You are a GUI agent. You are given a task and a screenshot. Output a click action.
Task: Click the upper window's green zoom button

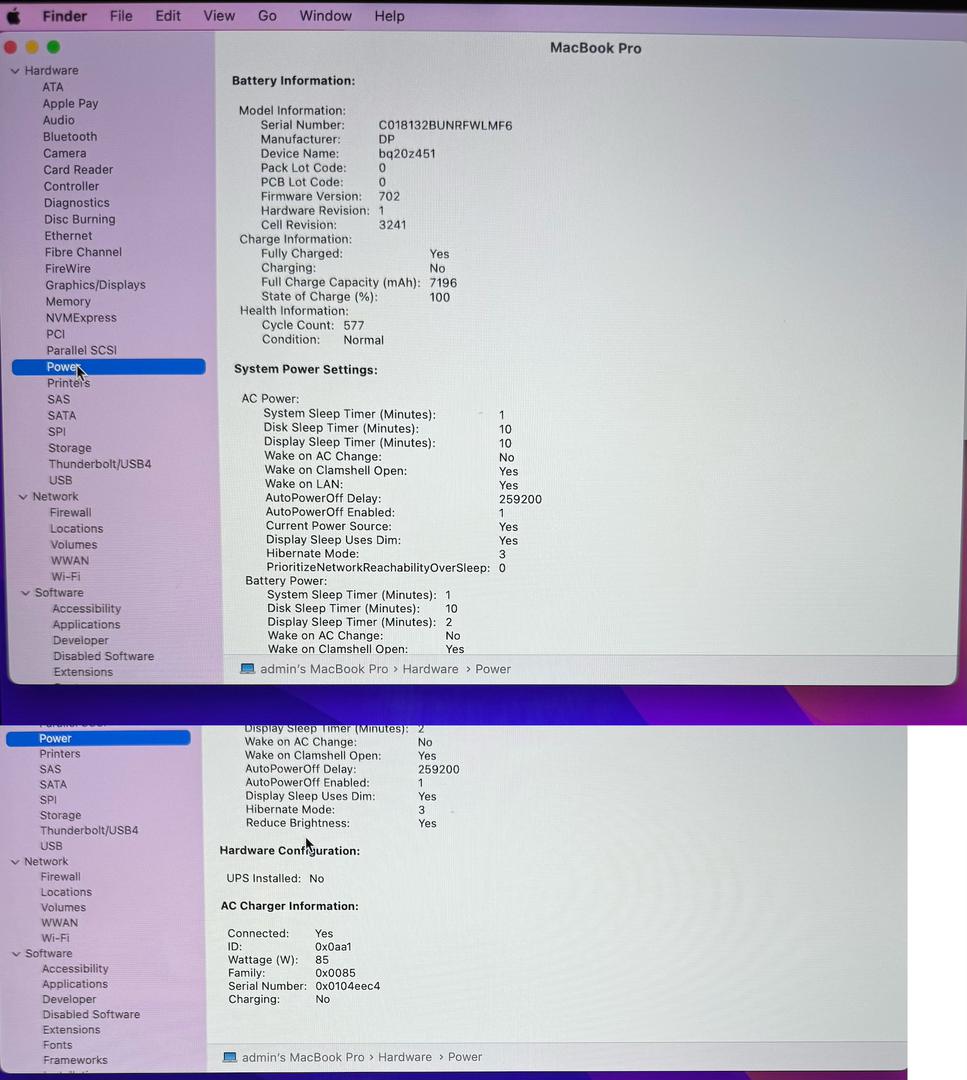tap(53, 47)
